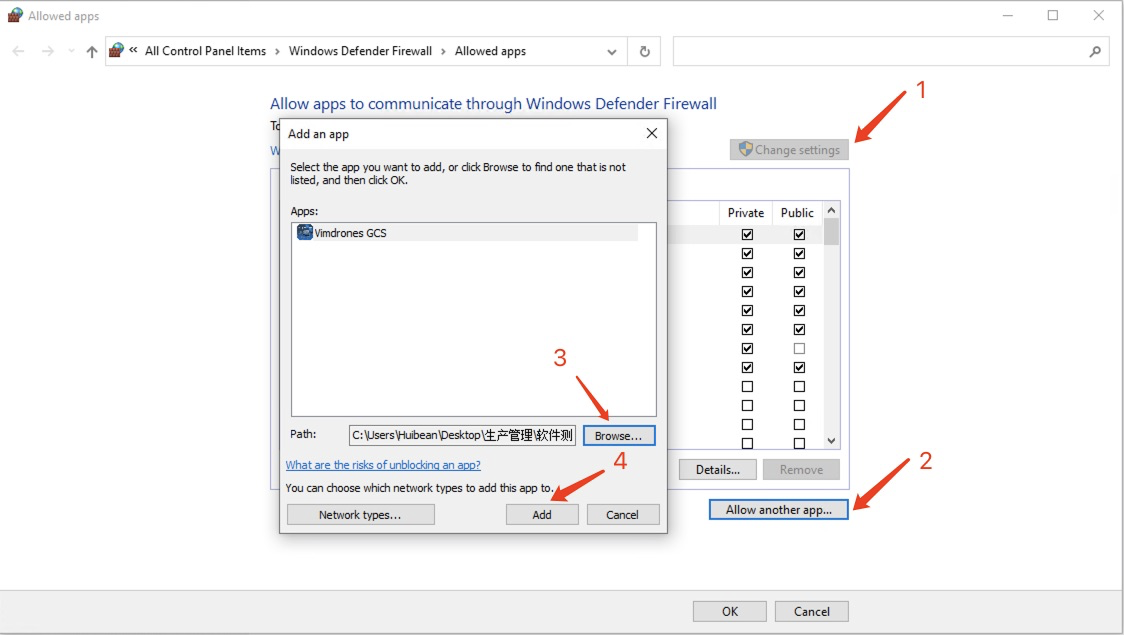Click the Remove button
1124x635 pixels.
point(801,469)
